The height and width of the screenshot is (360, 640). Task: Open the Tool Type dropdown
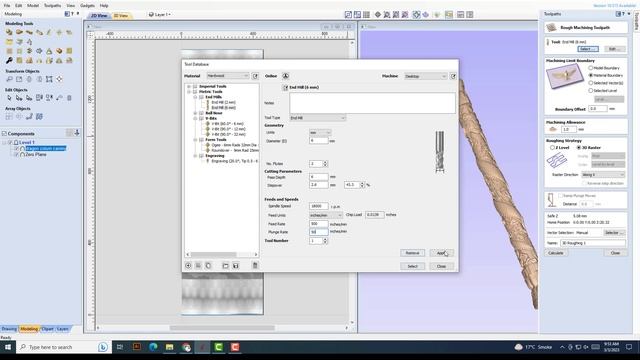pyautogui.click(x=318, y=118)
